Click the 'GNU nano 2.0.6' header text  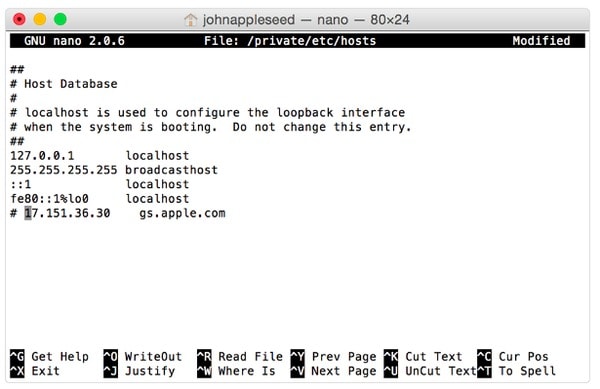(74, 41)
